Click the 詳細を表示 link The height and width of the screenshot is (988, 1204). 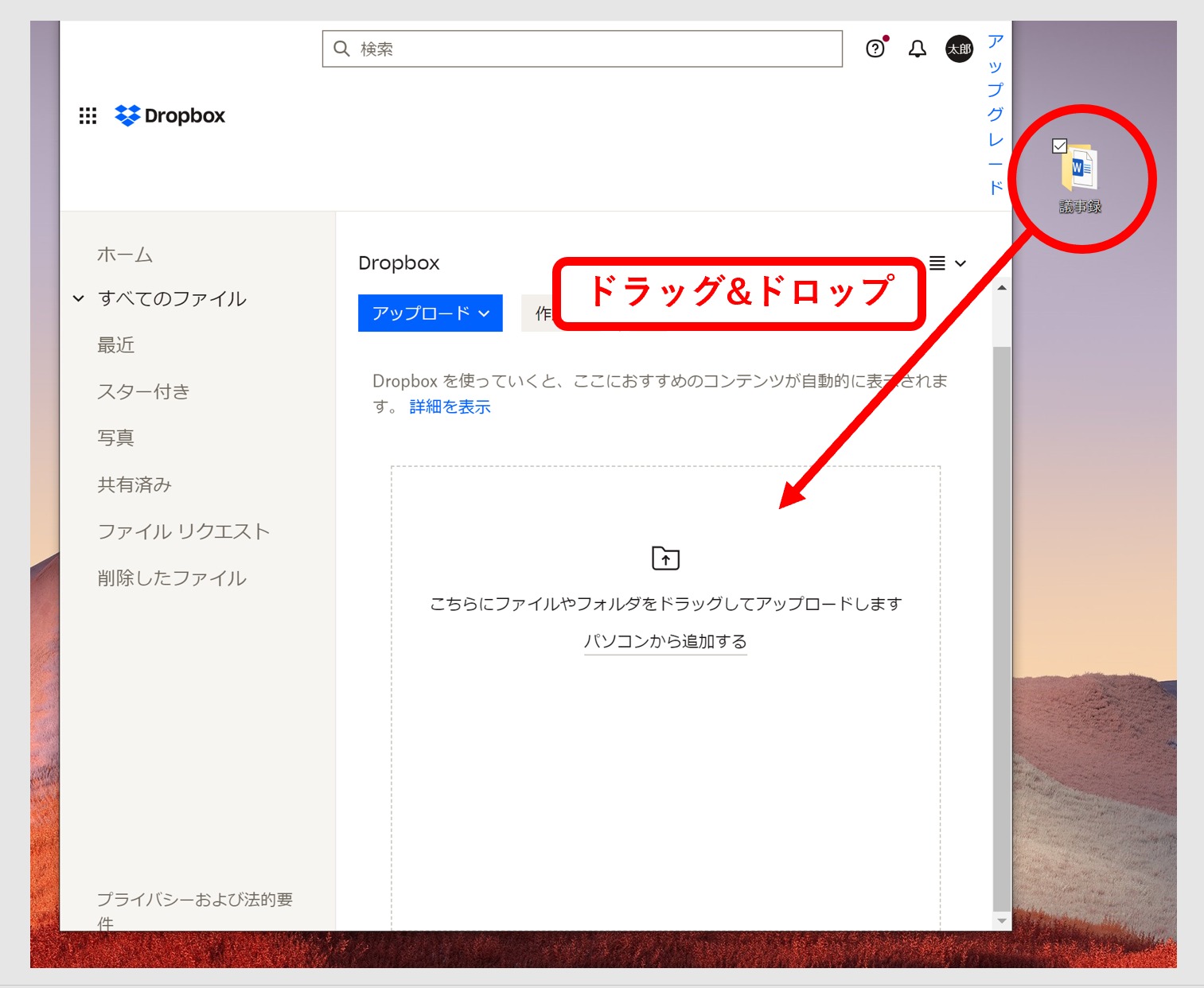point(448,406)
